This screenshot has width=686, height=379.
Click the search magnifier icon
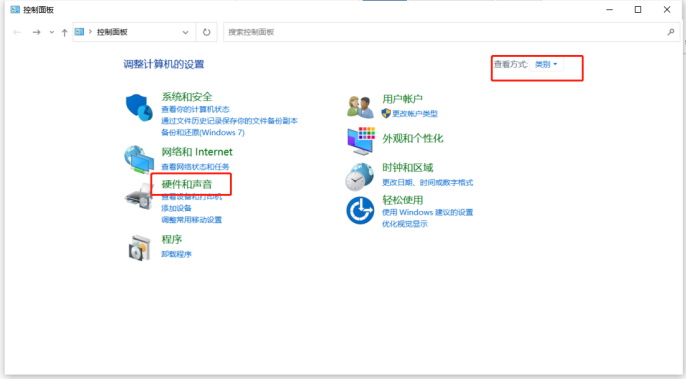(671, 32)
